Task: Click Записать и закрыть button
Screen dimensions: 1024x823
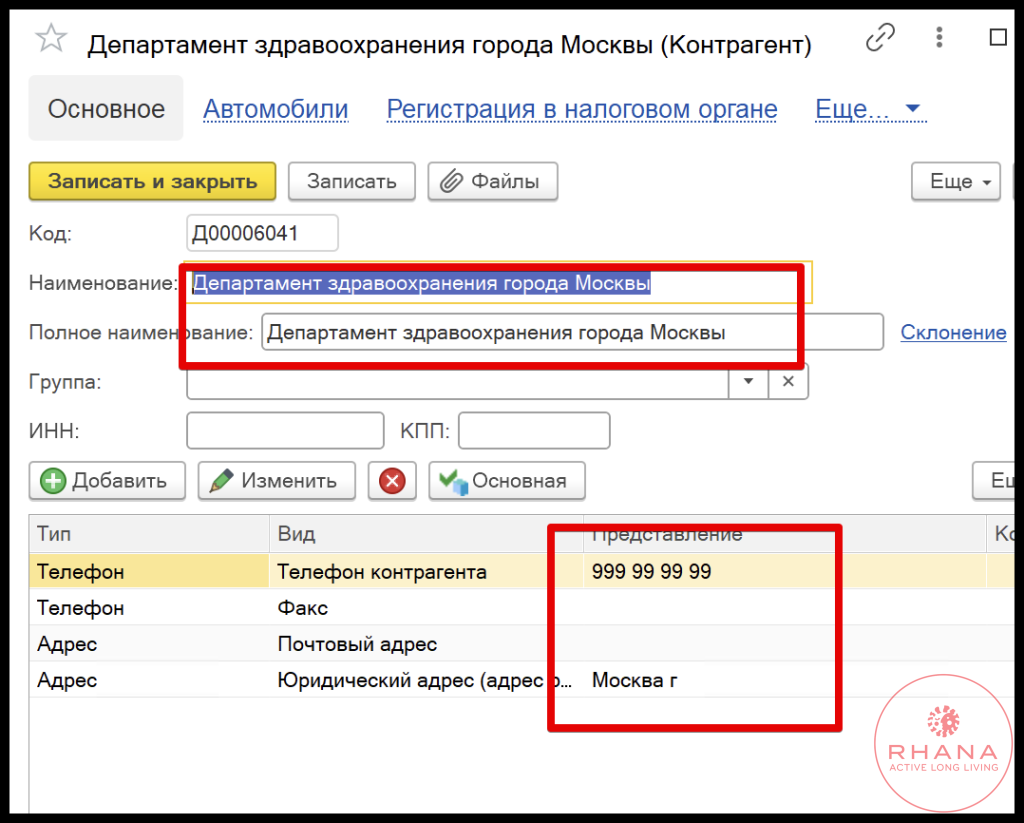Action: (152, 182)
